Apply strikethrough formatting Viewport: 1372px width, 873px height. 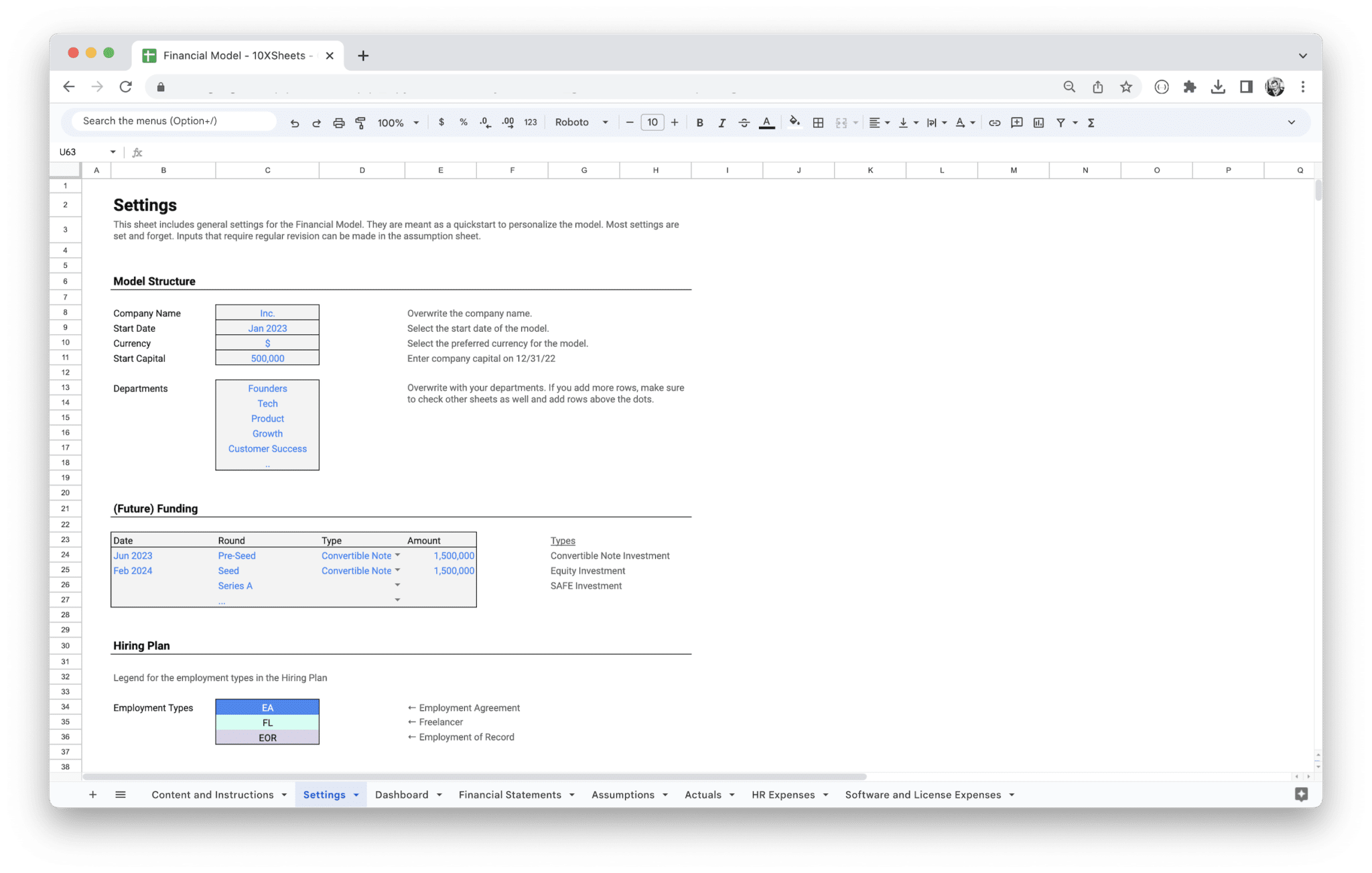pos(744,122)
